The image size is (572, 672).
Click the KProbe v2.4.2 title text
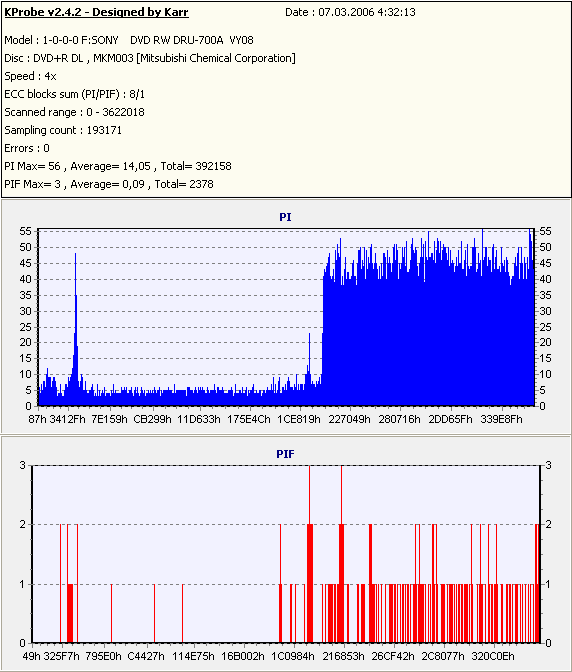96,12
